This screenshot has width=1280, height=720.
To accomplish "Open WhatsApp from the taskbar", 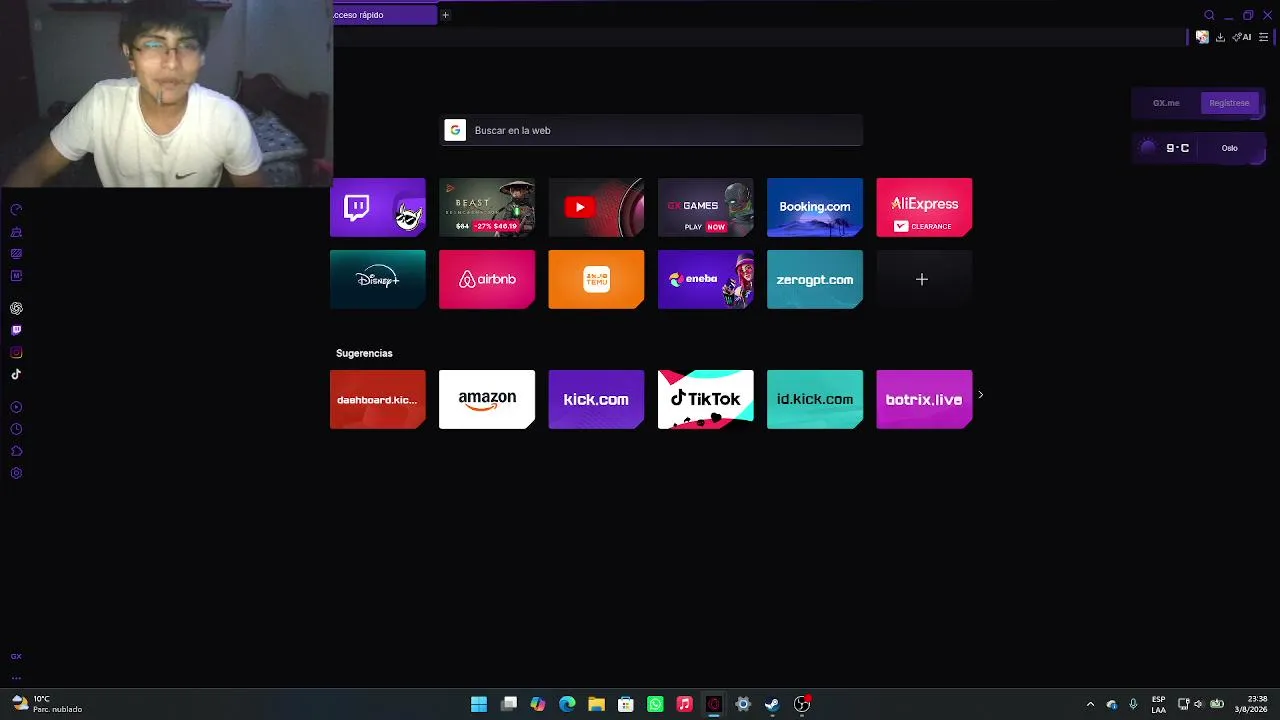I will tap(655, 704).
